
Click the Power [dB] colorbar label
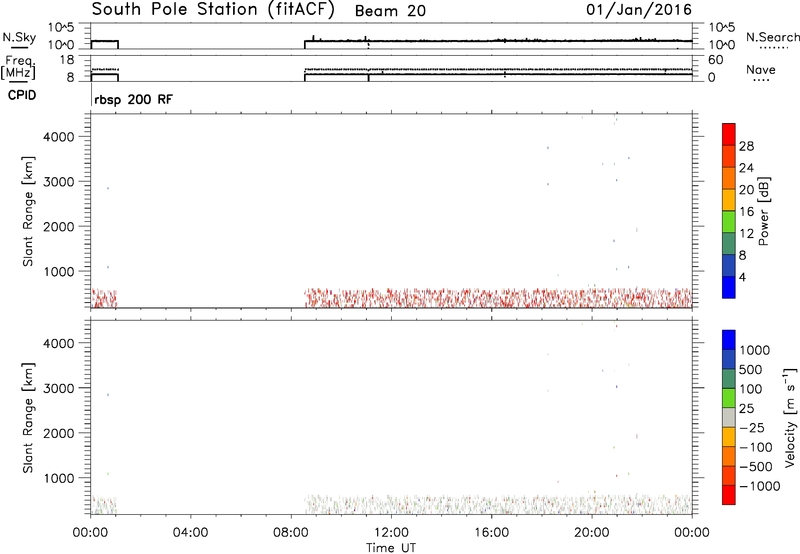tap(763, 211)
